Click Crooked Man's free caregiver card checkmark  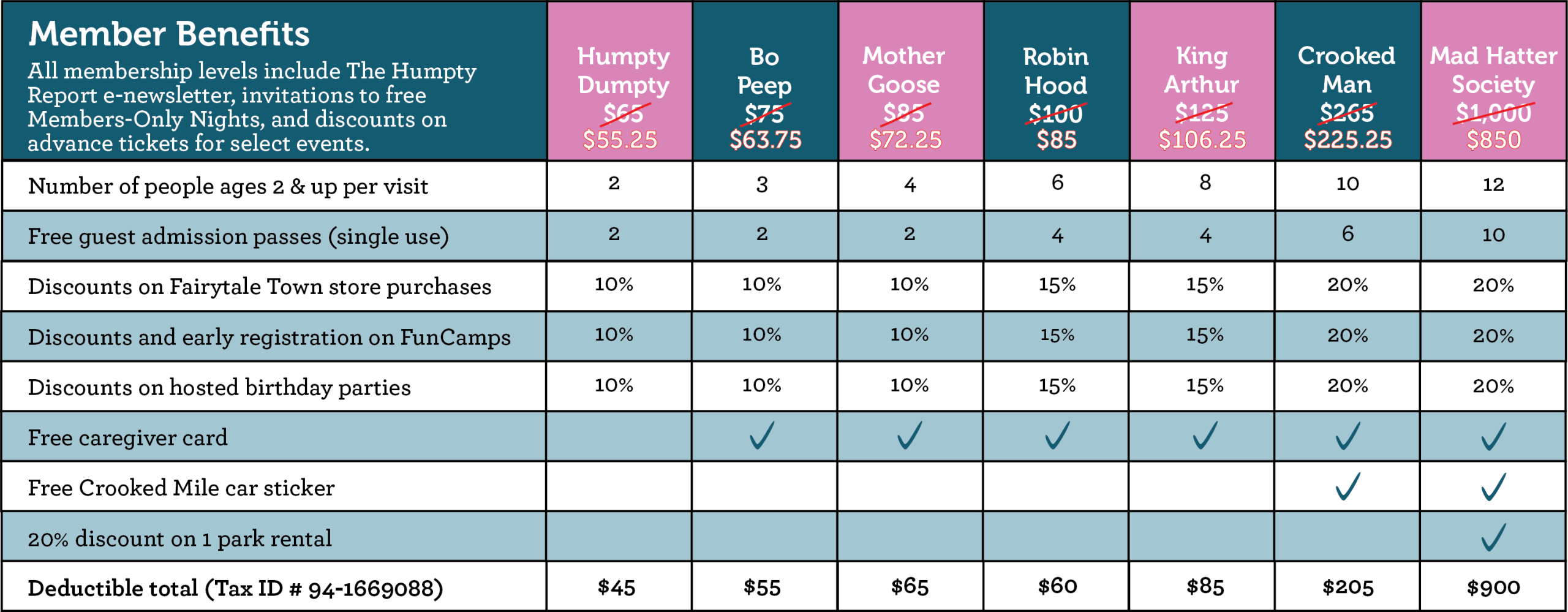(x=1347, y=436)
